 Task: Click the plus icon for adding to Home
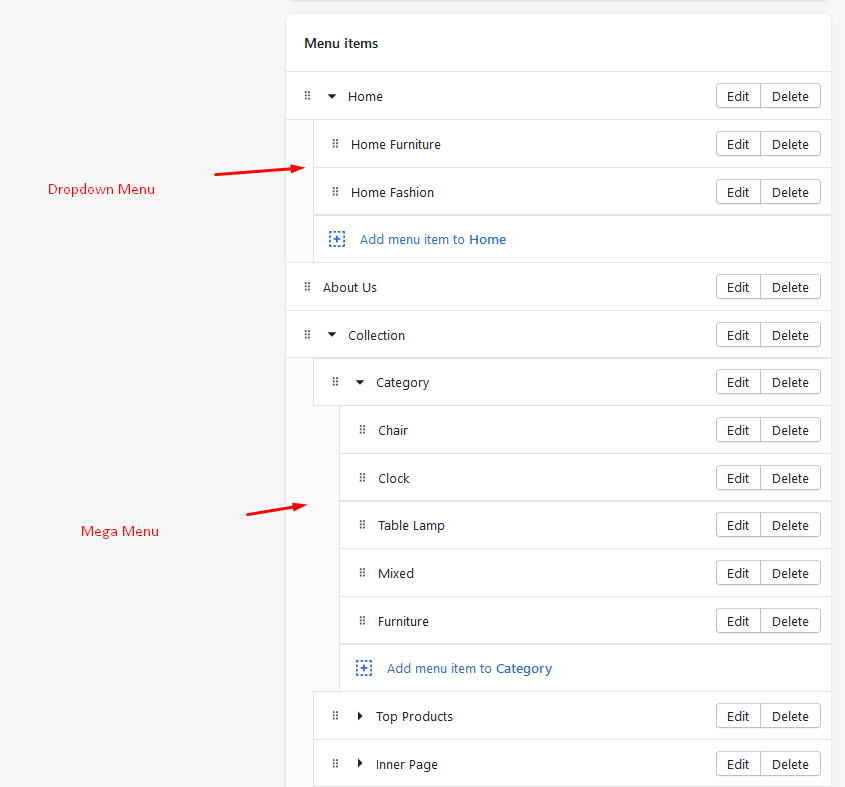[x=337, y=240]
